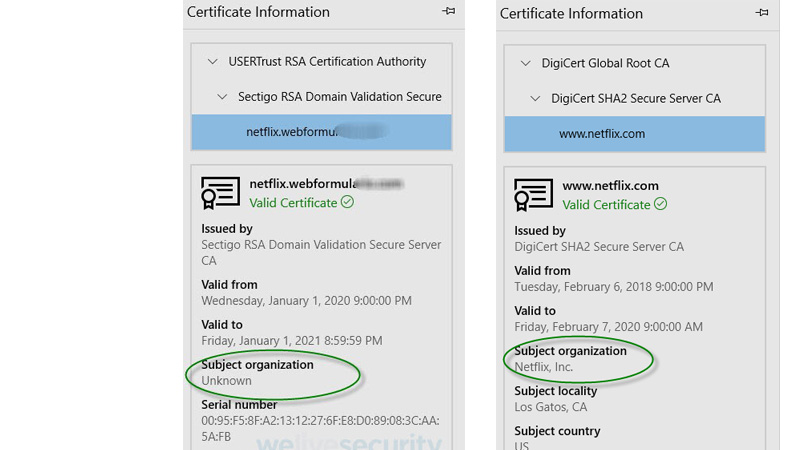800x450 pixels.
Task: Collapse the USERTrust RSA Certification Authority node
Action: pyautogui.click(x=212, y=62)
